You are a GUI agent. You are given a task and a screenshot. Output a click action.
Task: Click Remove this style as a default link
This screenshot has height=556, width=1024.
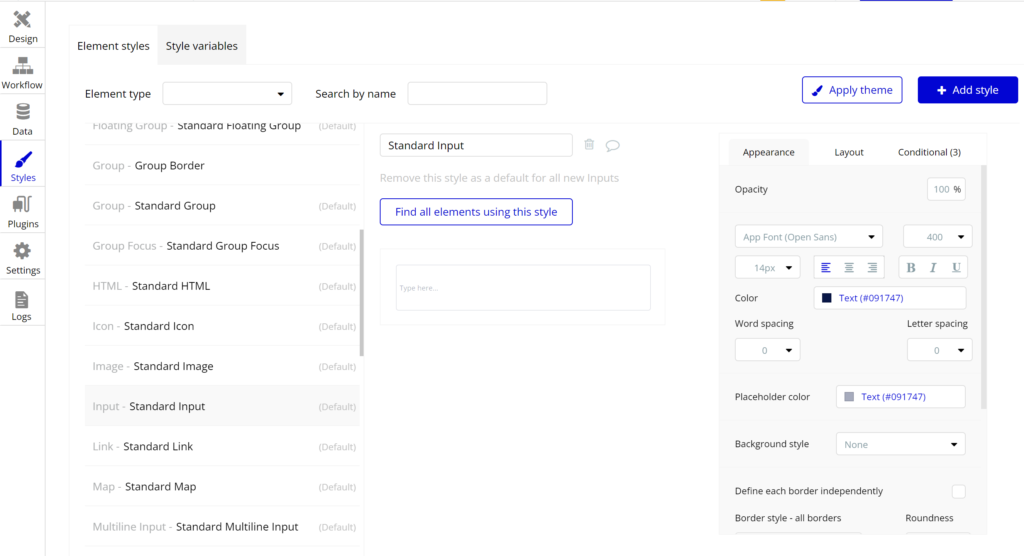(499, 178)
